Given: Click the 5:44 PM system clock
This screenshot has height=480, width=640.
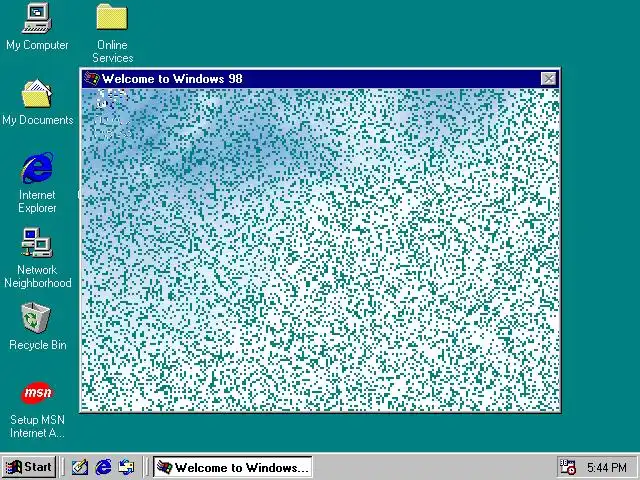Looking at the screenshot, I should [607, 467].
